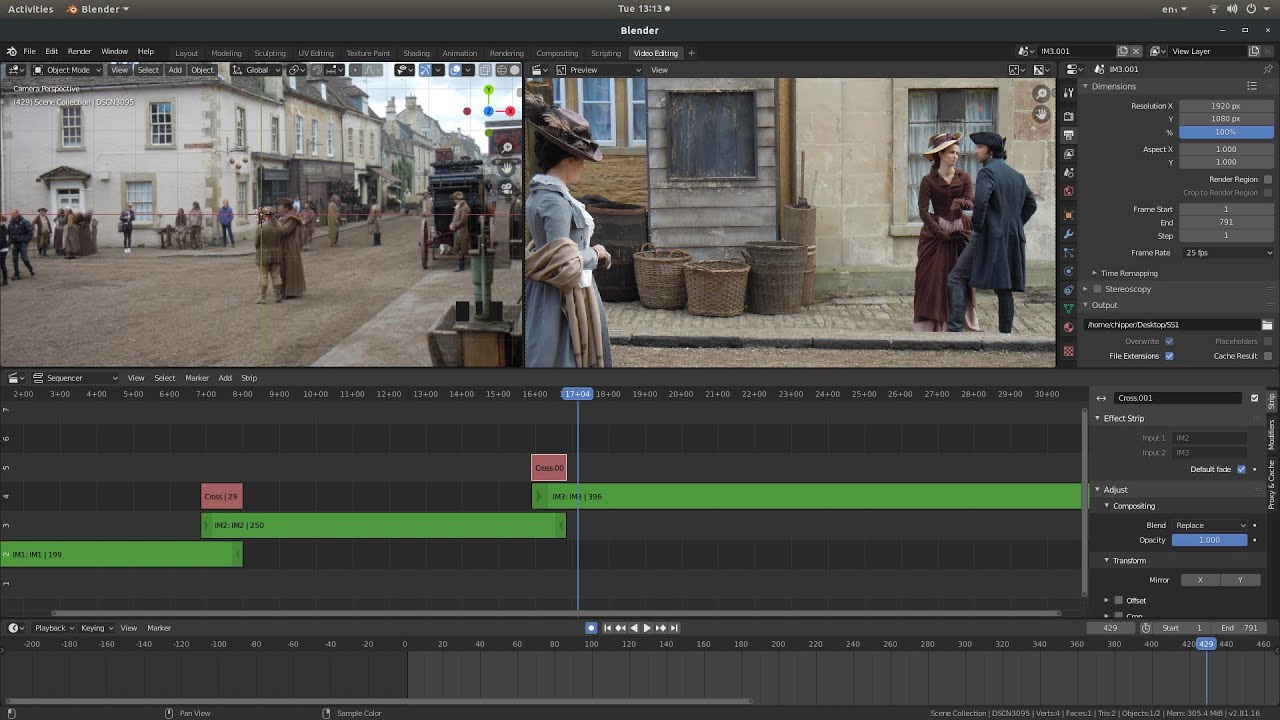Image resolution: width=1280 pixels, height=720 pixels.
Task: Click the Opacity 1.000 slider
Action: [1210, 540]
